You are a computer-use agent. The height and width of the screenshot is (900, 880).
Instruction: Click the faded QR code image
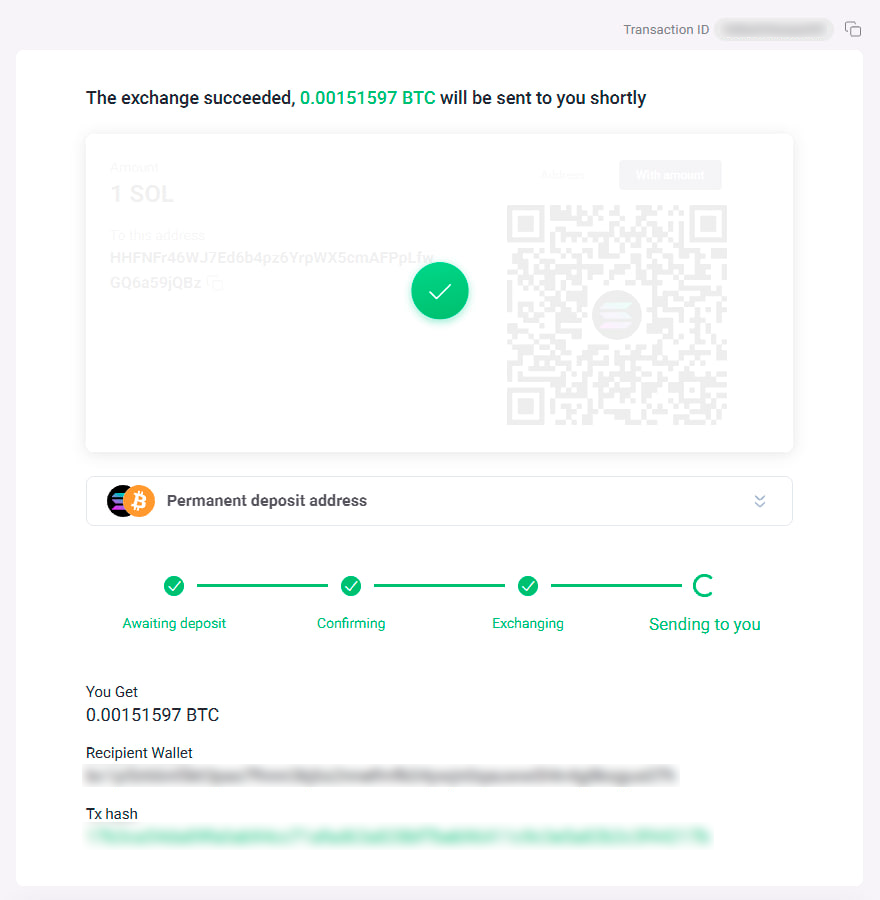point(617,315)
